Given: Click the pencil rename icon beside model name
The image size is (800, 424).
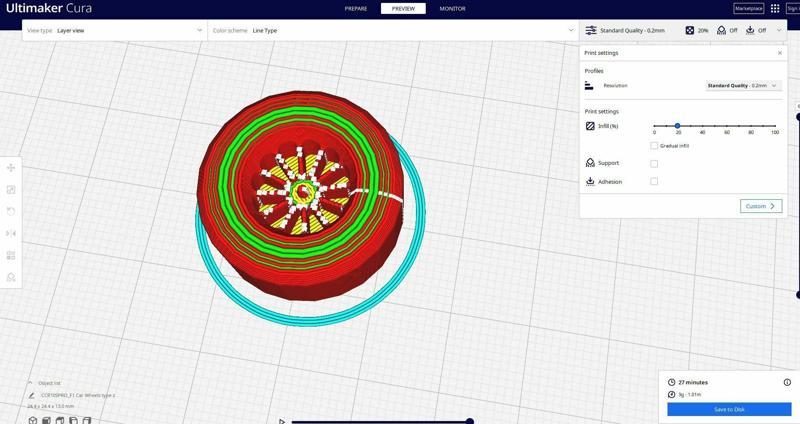Looking at the screenshot, I should click(32, 395).
